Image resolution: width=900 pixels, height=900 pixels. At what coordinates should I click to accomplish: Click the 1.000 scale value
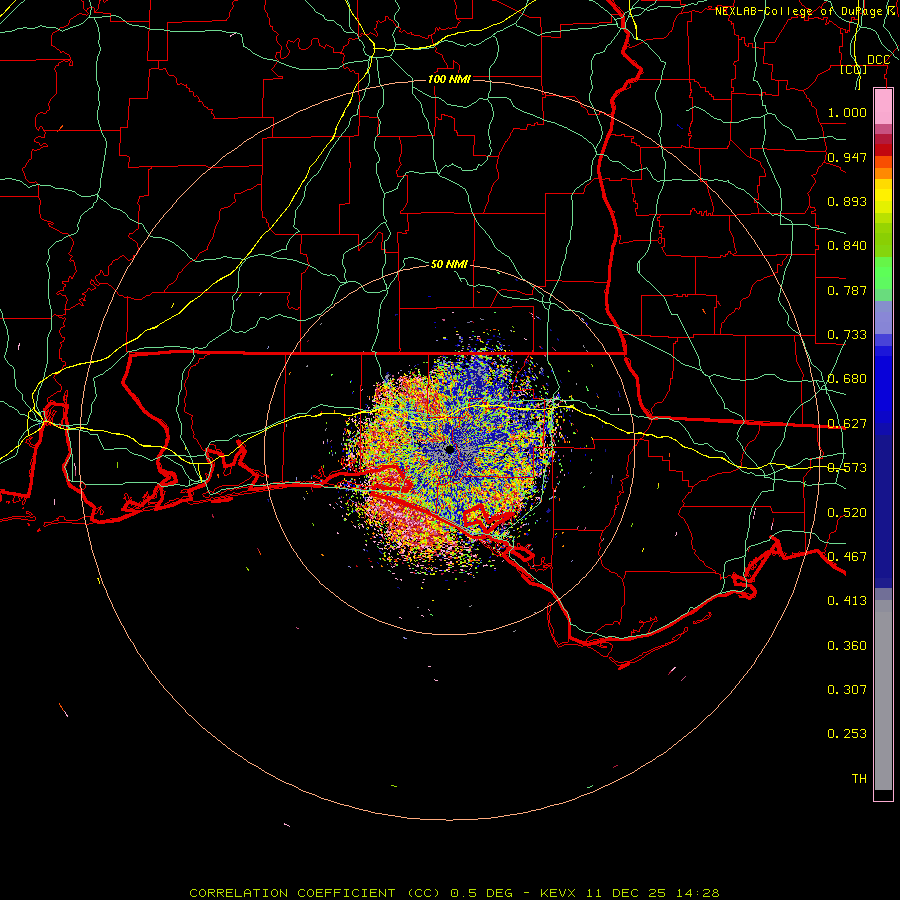point(847,112)
